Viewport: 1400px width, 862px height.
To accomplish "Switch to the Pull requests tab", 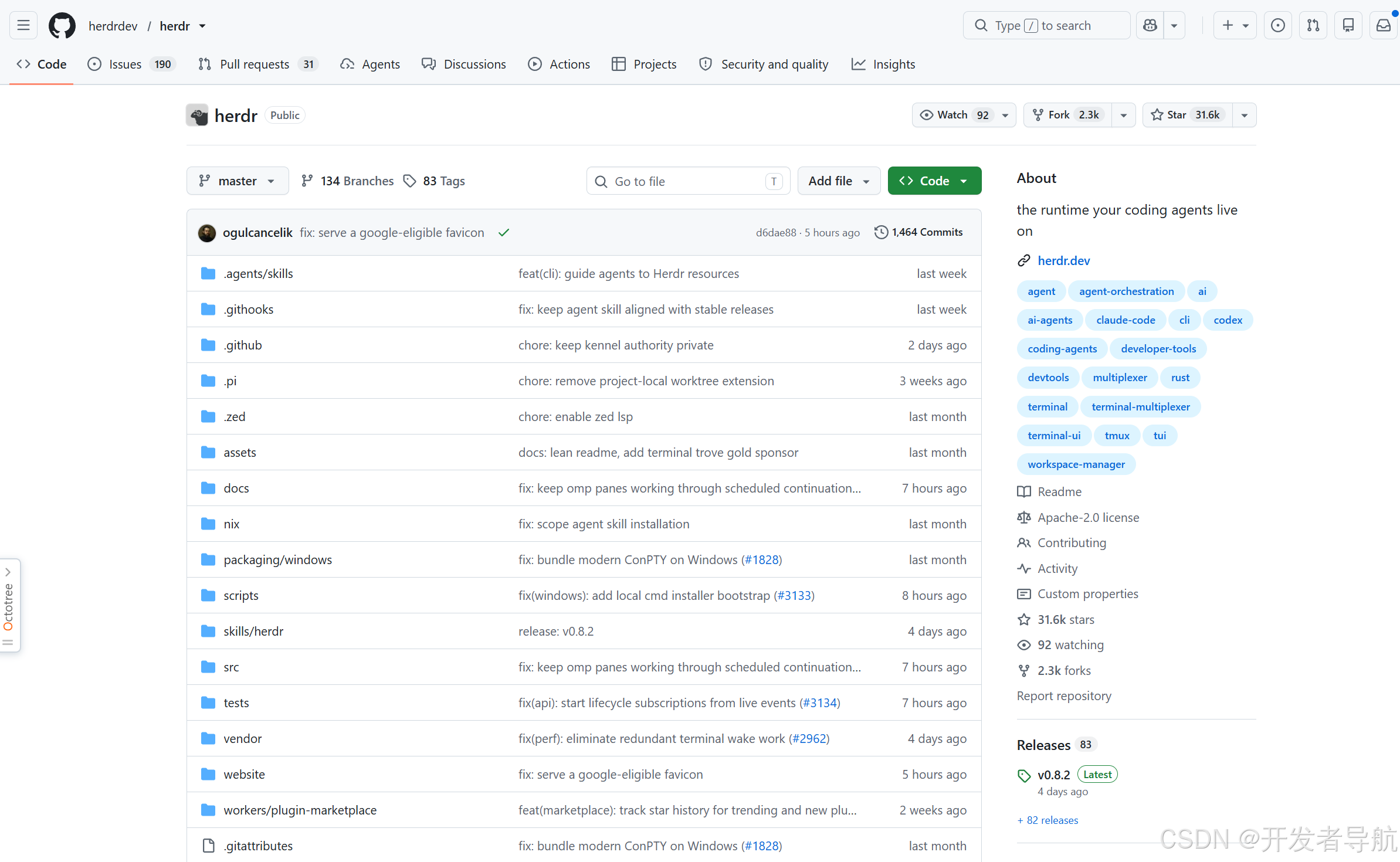I will pyautogui.click(x=258, y=64).
